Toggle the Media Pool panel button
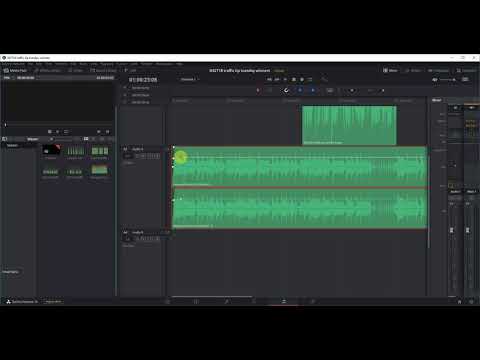The width and height of the screenshot is (480, 360). (x=15, y=71)
